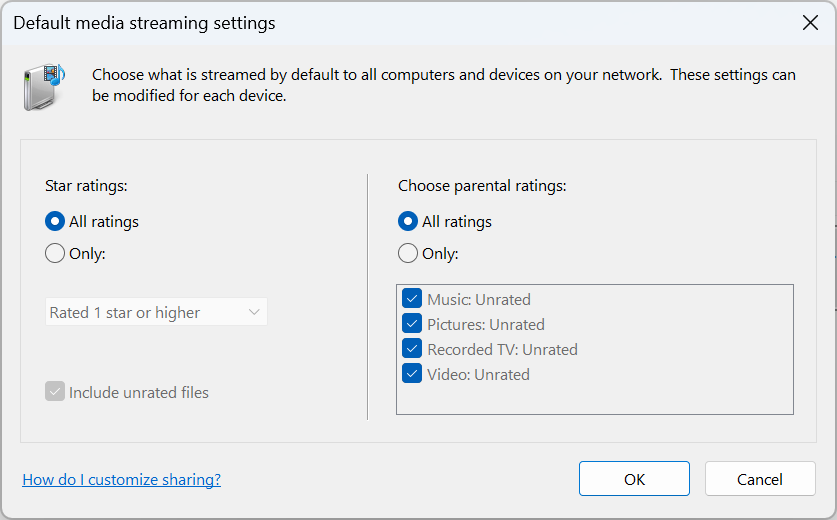Click the star rating dropdown arrow
Screen dimensions: 837x520
coord(254,312)
